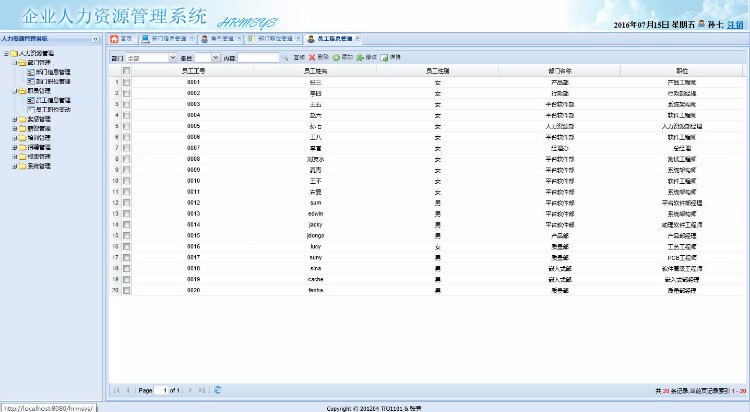The width and height of the screenshot is (750, 412).
Task: Sort by the 部门名称 column header
Action: pos(560,71)
